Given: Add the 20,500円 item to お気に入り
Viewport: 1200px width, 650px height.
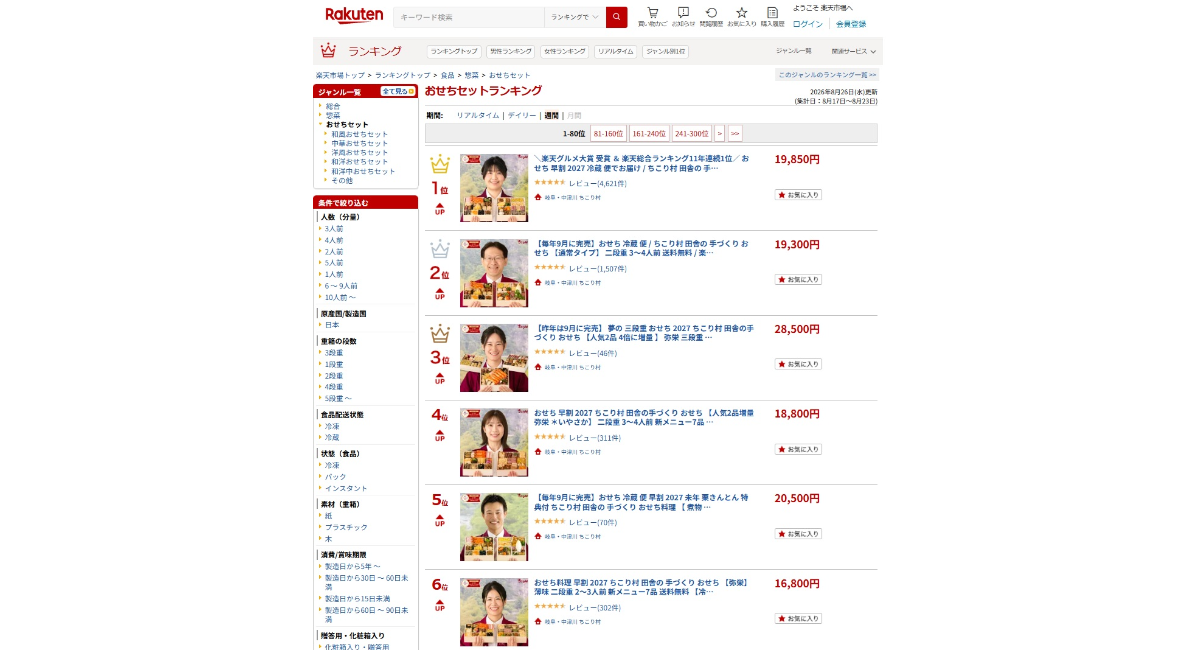Looking at the screenshot, I should [x=798, y=534].
